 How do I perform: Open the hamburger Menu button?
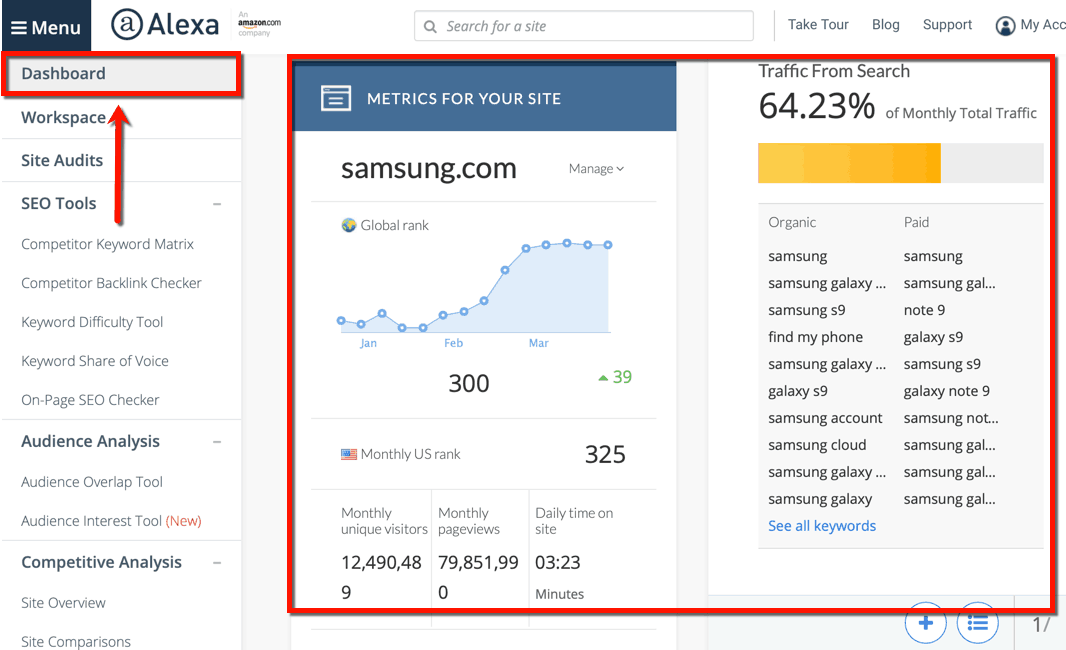45,27
